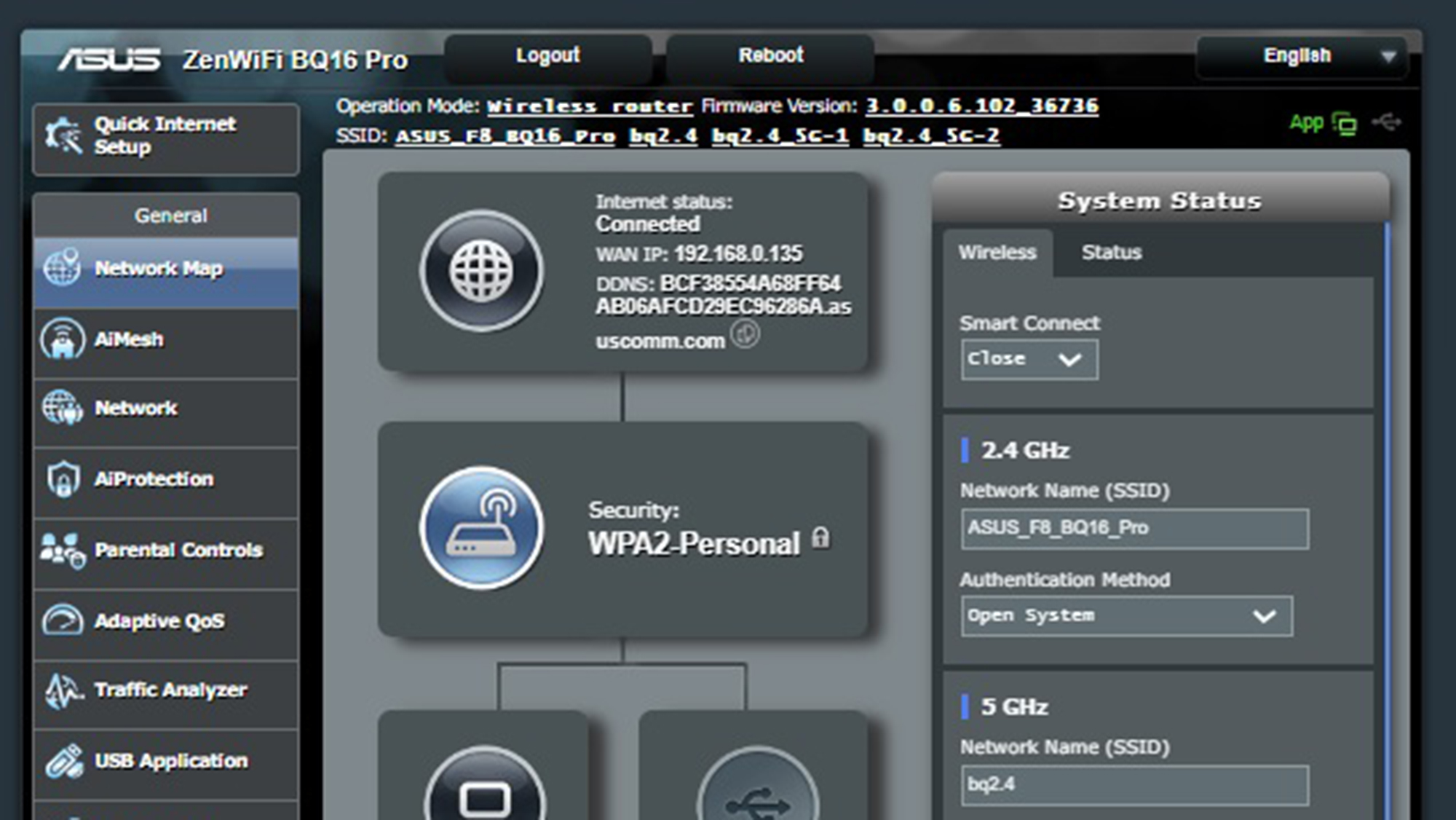Open the AiMesh menu item

166,342
